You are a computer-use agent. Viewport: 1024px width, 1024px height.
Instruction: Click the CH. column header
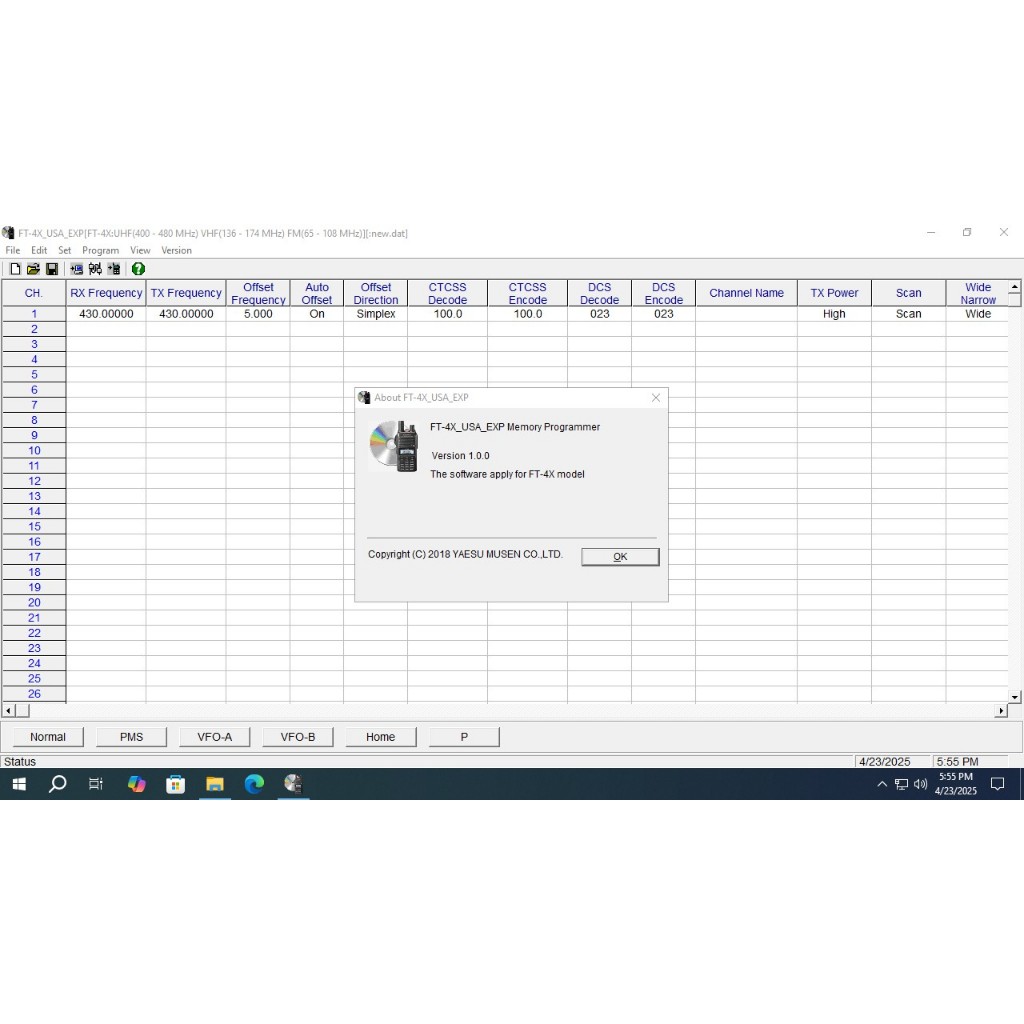(x=34, y=293)
